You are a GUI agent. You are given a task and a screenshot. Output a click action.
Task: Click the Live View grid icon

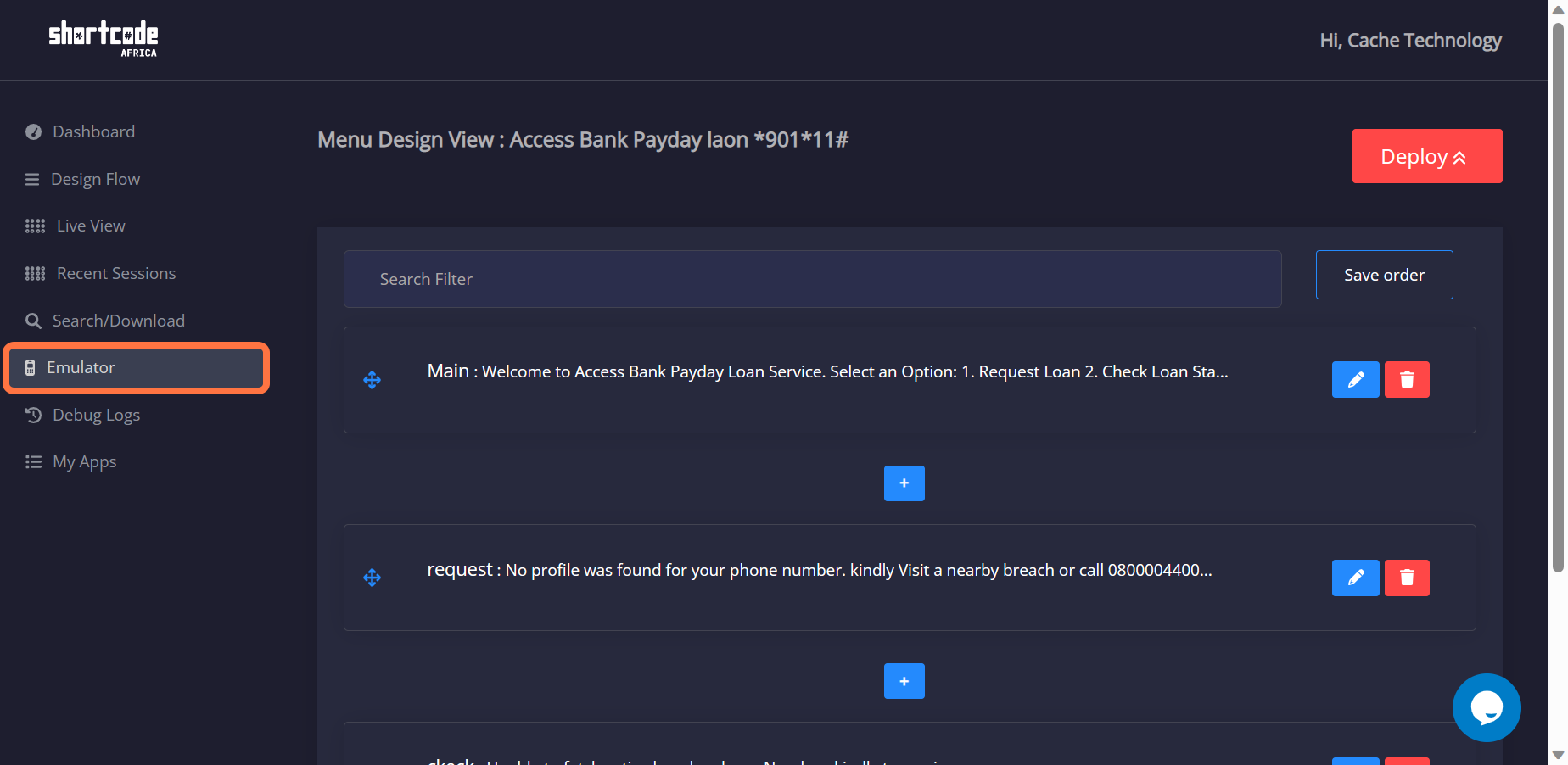(x=35, y=226)
